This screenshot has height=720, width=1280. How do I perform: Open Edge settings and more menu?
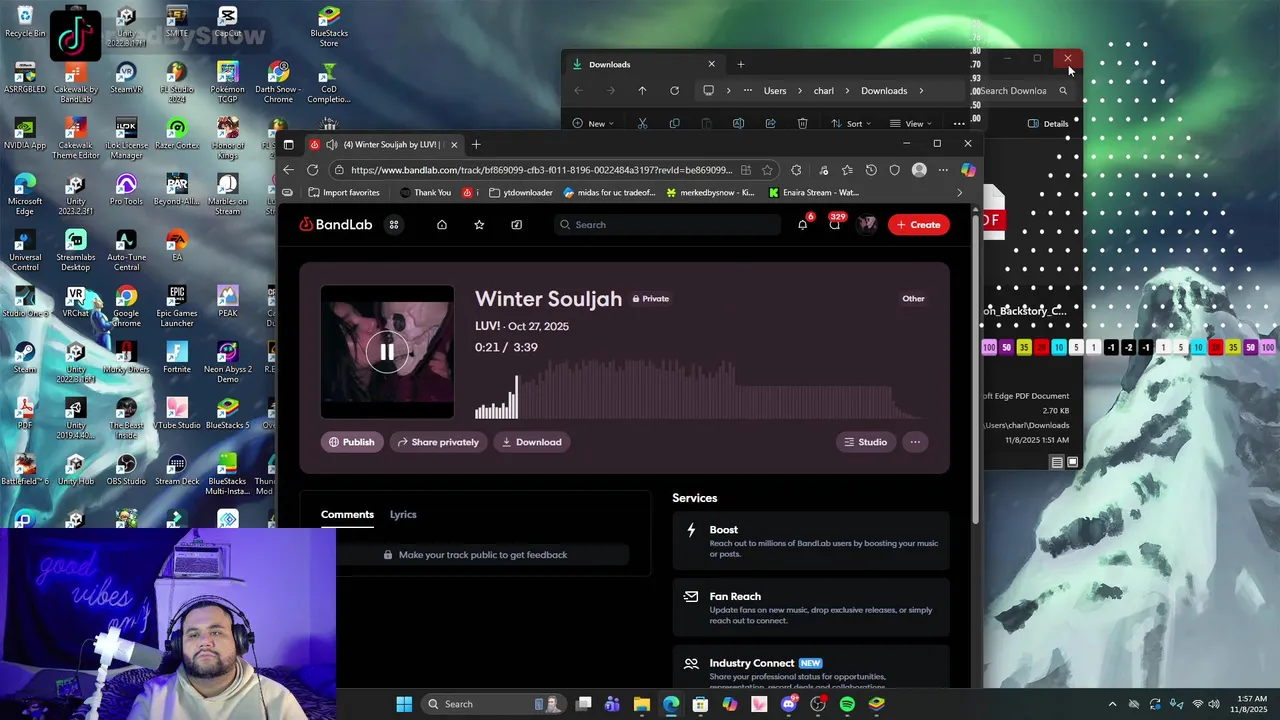click(943, 170)
